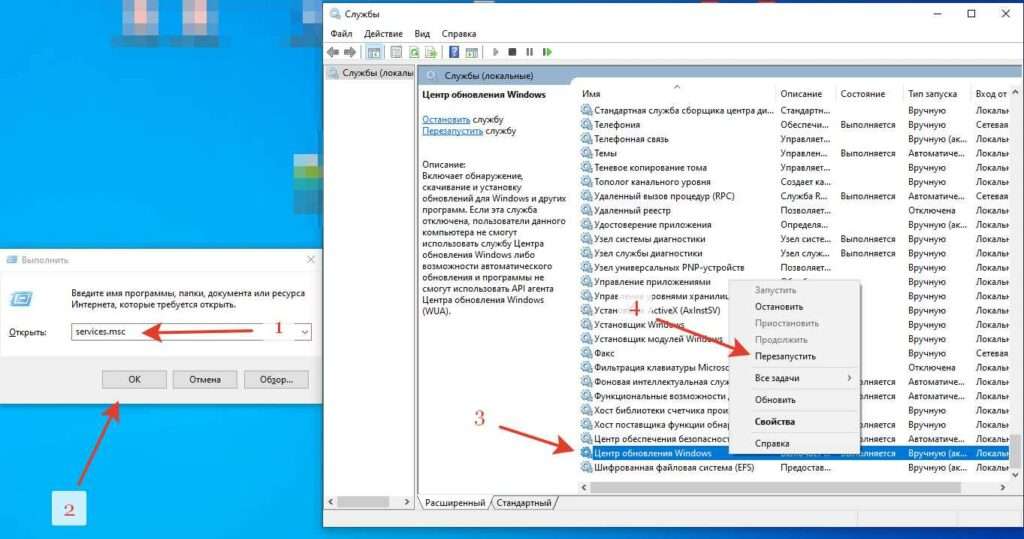Close the Выполнить dialog with X
The image size is (1024, 539).
311,259
